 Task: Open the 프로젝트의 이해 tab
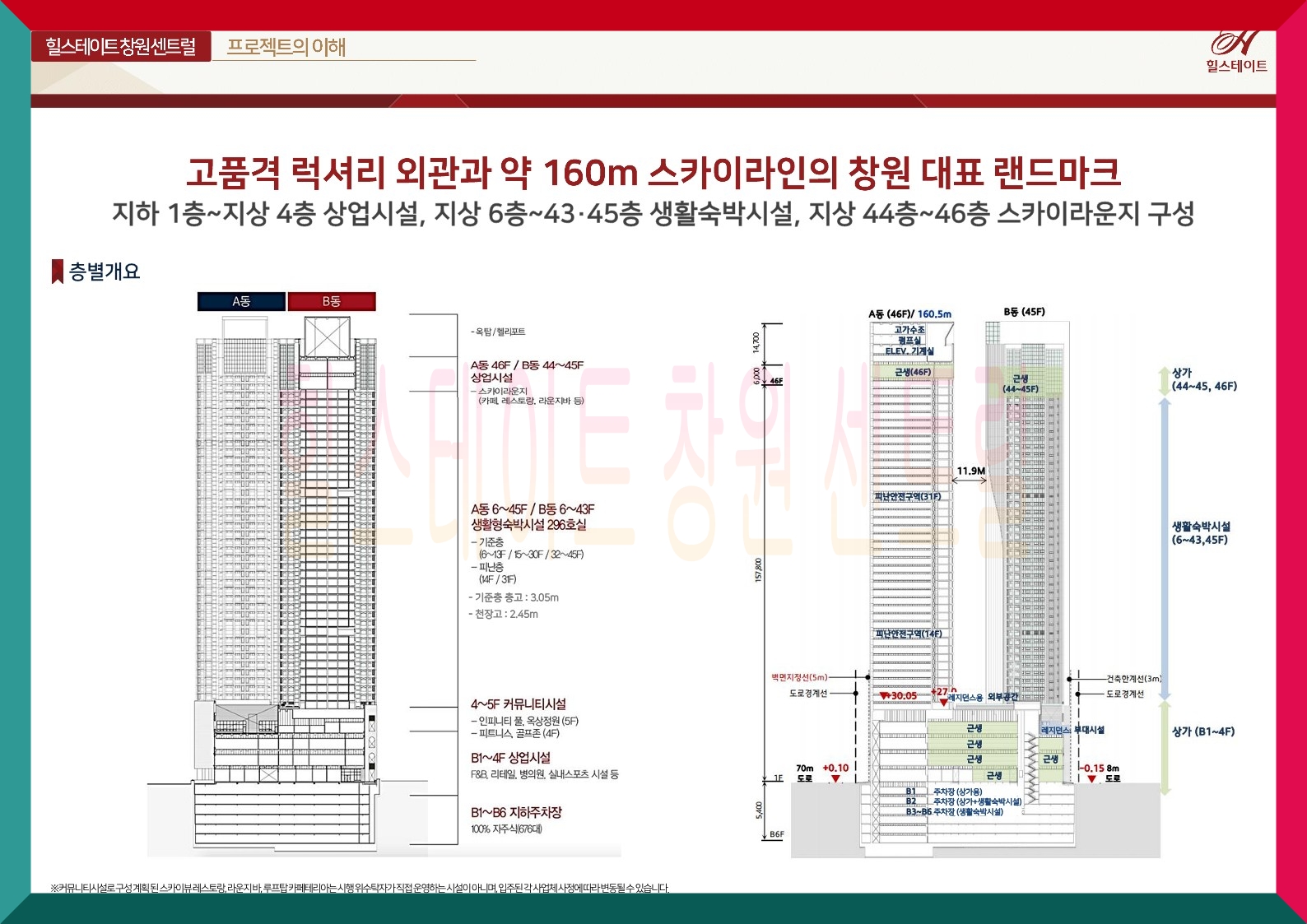point(286,47)
